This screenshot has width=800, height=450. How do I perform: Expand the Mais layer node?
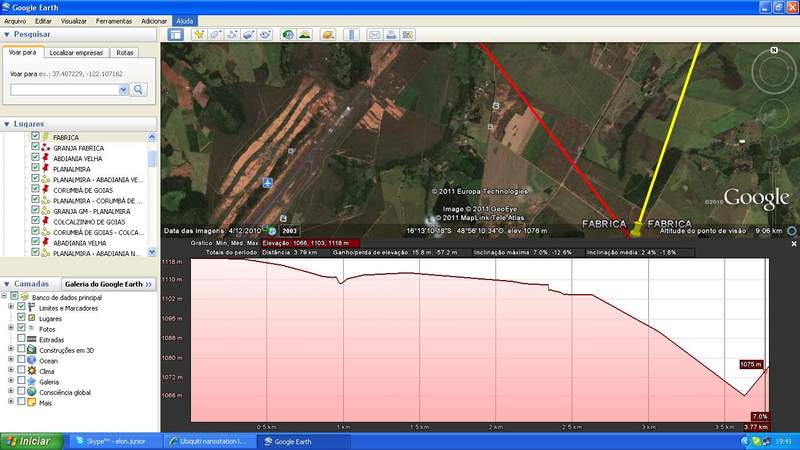click(x=11, y=403)
